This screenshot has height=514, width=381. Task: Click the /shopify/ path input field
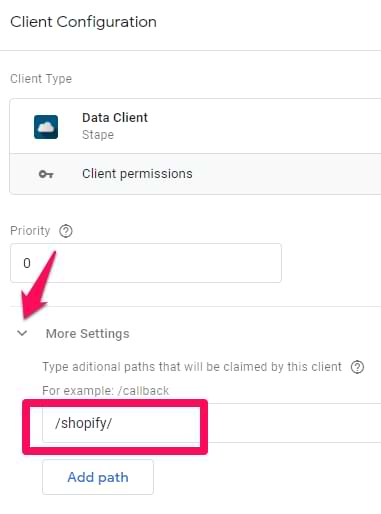(x=121, y=423)
